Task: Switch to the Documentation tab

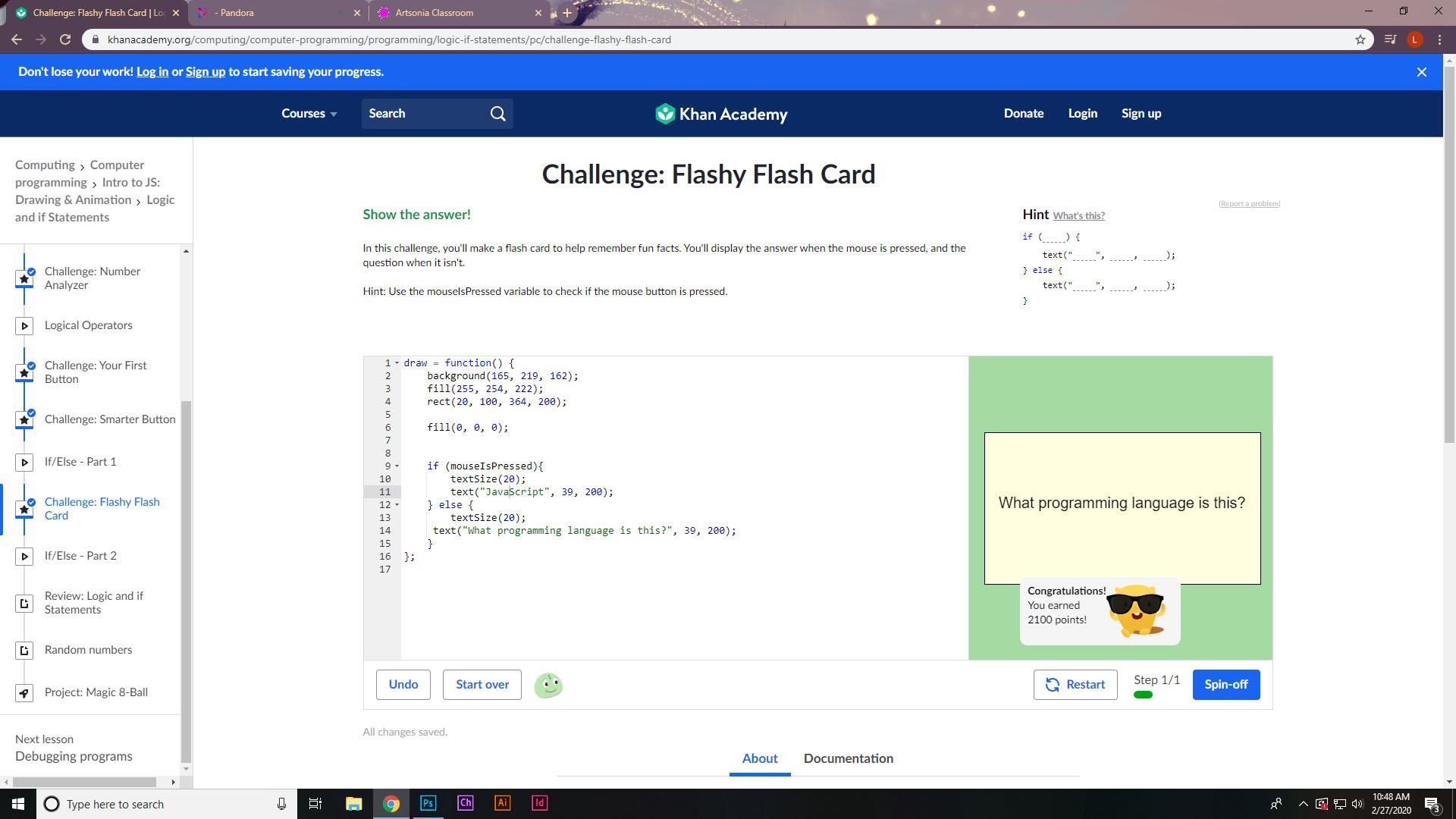Action: click(848, 758)
